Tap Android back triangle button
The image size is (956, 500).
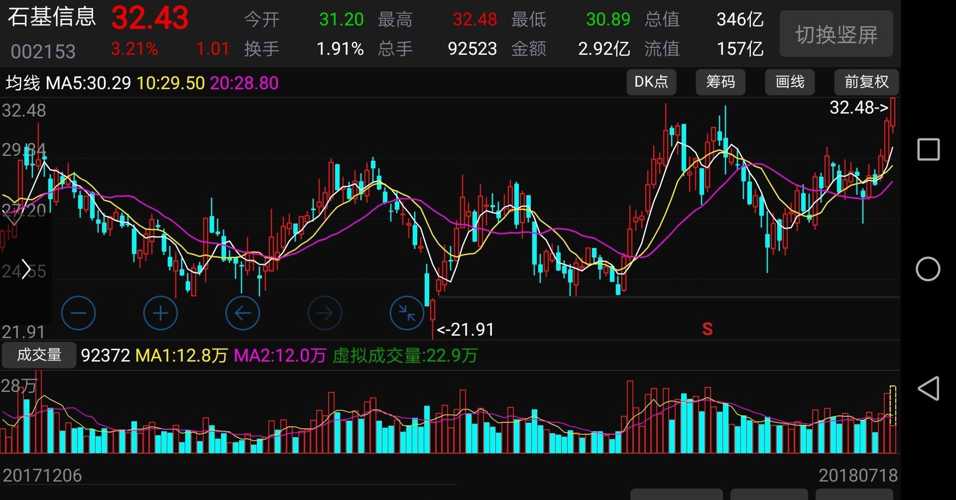pos(928,388)
